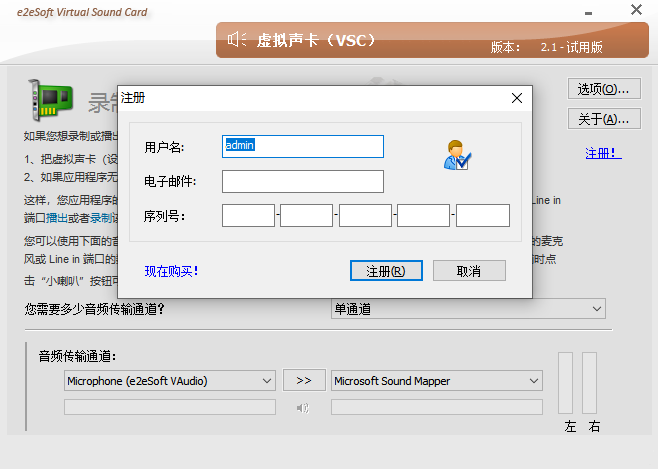The image size is (658, 469).
Task: Close the 注册 dialog with its X
Action: (517, 98)
